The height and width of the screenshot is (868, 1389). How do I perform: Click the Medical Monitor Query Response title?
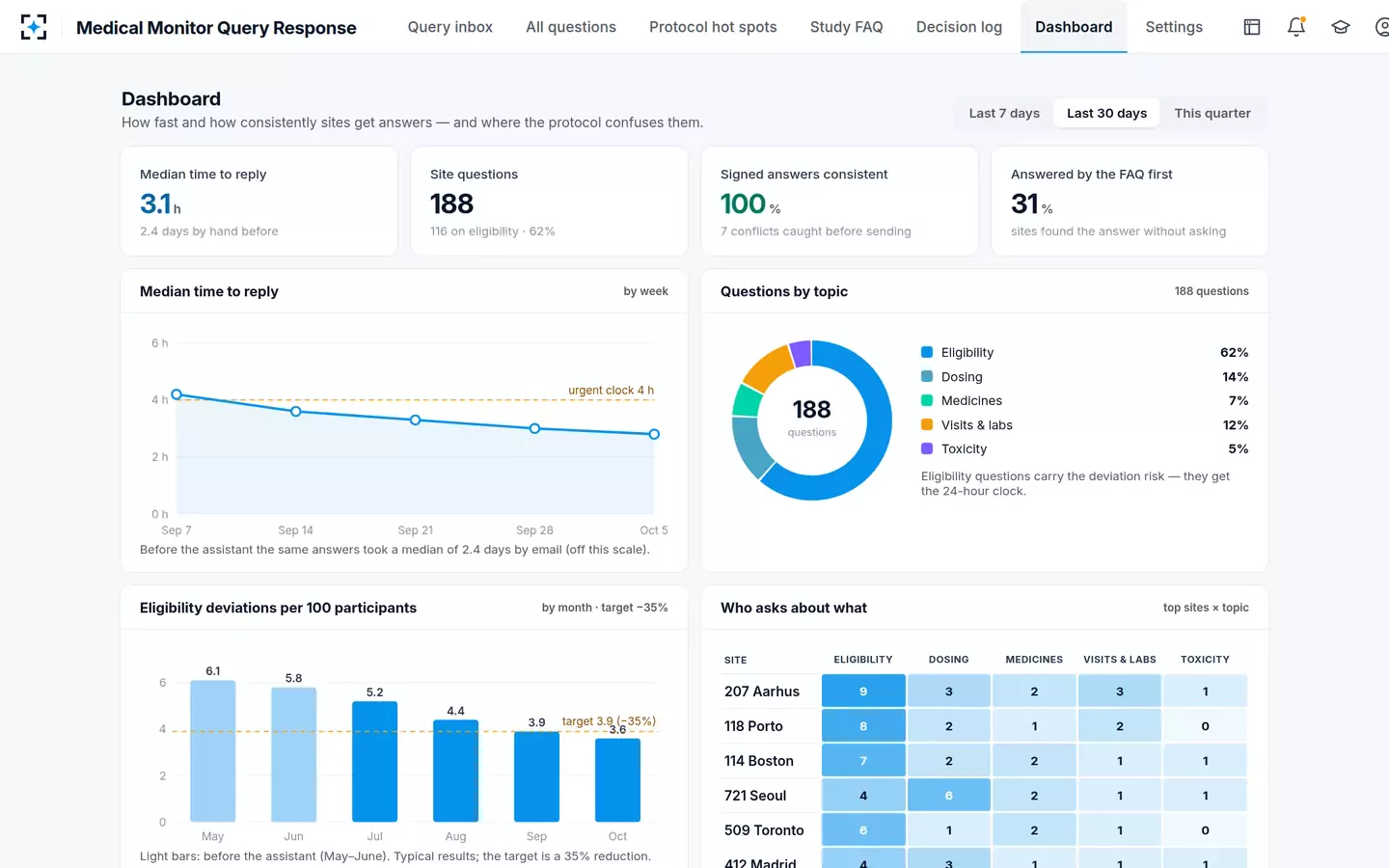click(216, 28)
